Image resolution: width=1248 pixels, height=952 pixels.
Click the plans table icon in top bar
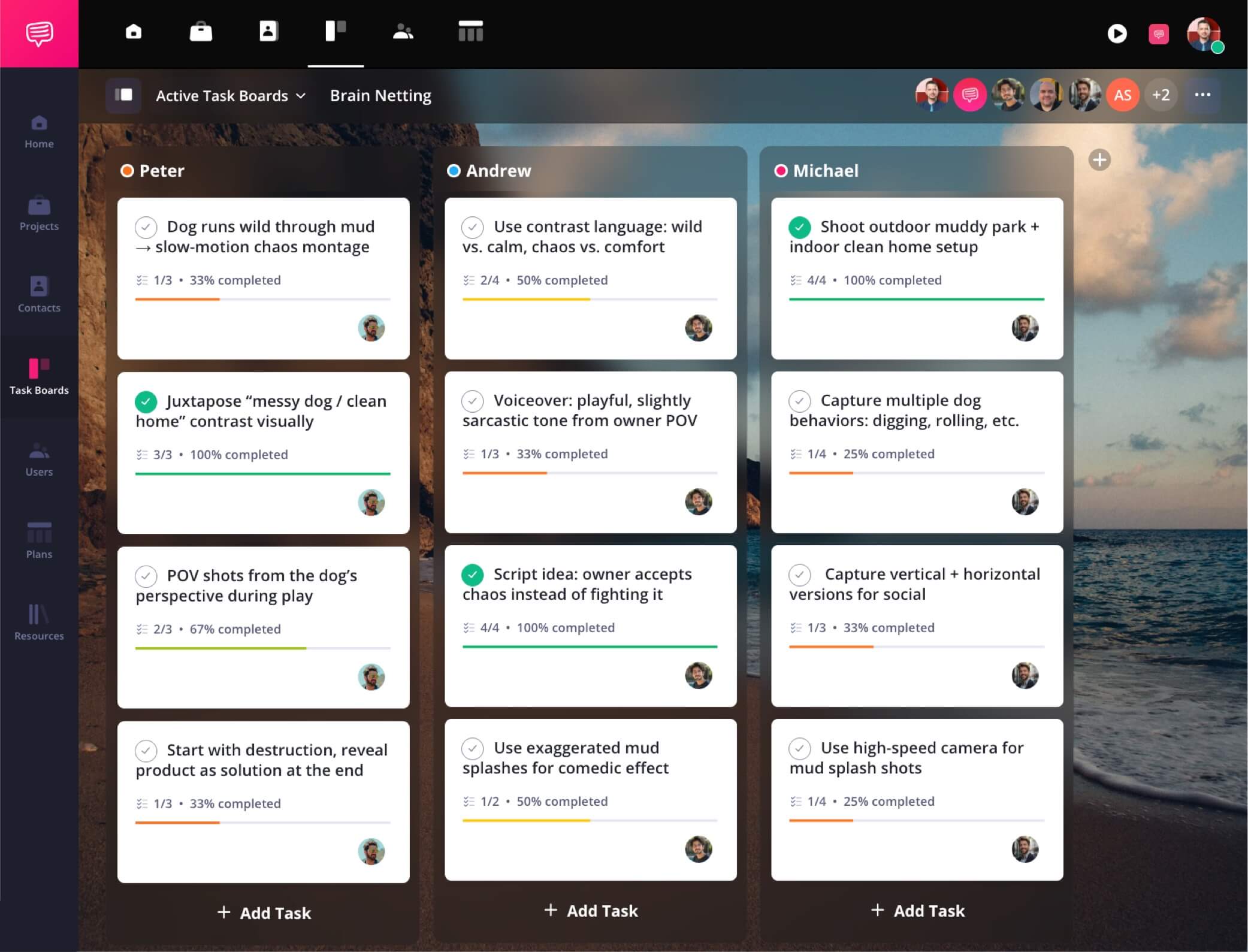point(470,31)
